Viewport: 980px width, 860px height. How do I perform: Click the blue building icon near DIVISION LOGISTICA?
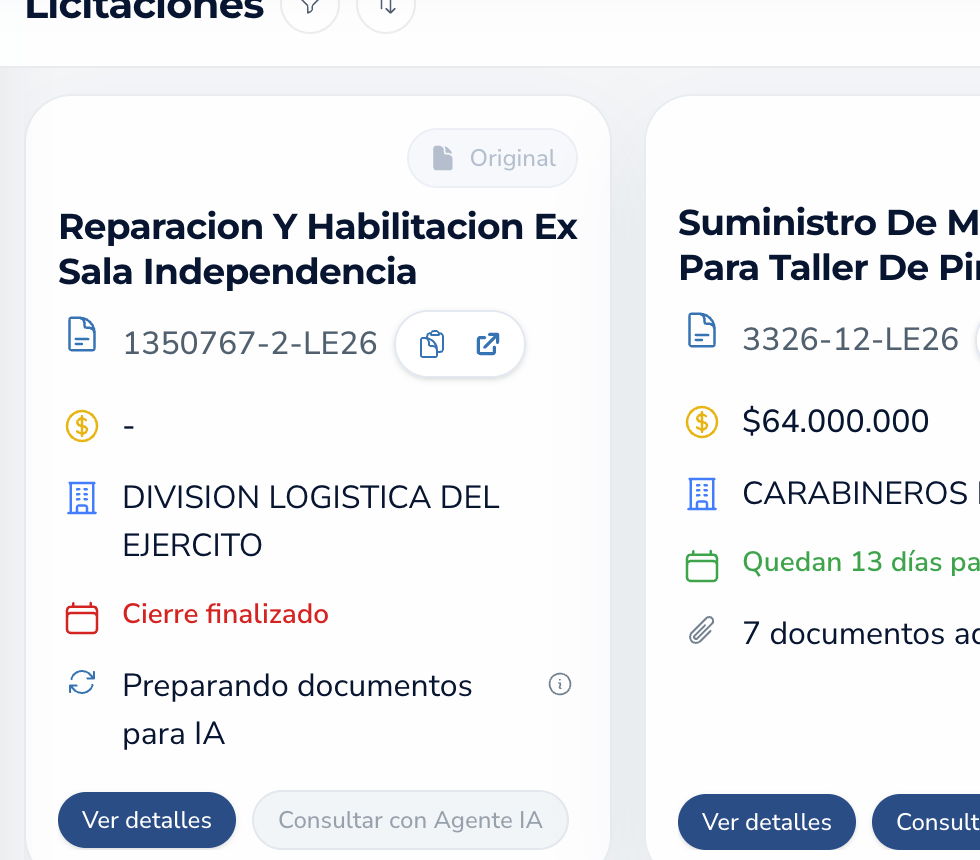coord(81,497)
